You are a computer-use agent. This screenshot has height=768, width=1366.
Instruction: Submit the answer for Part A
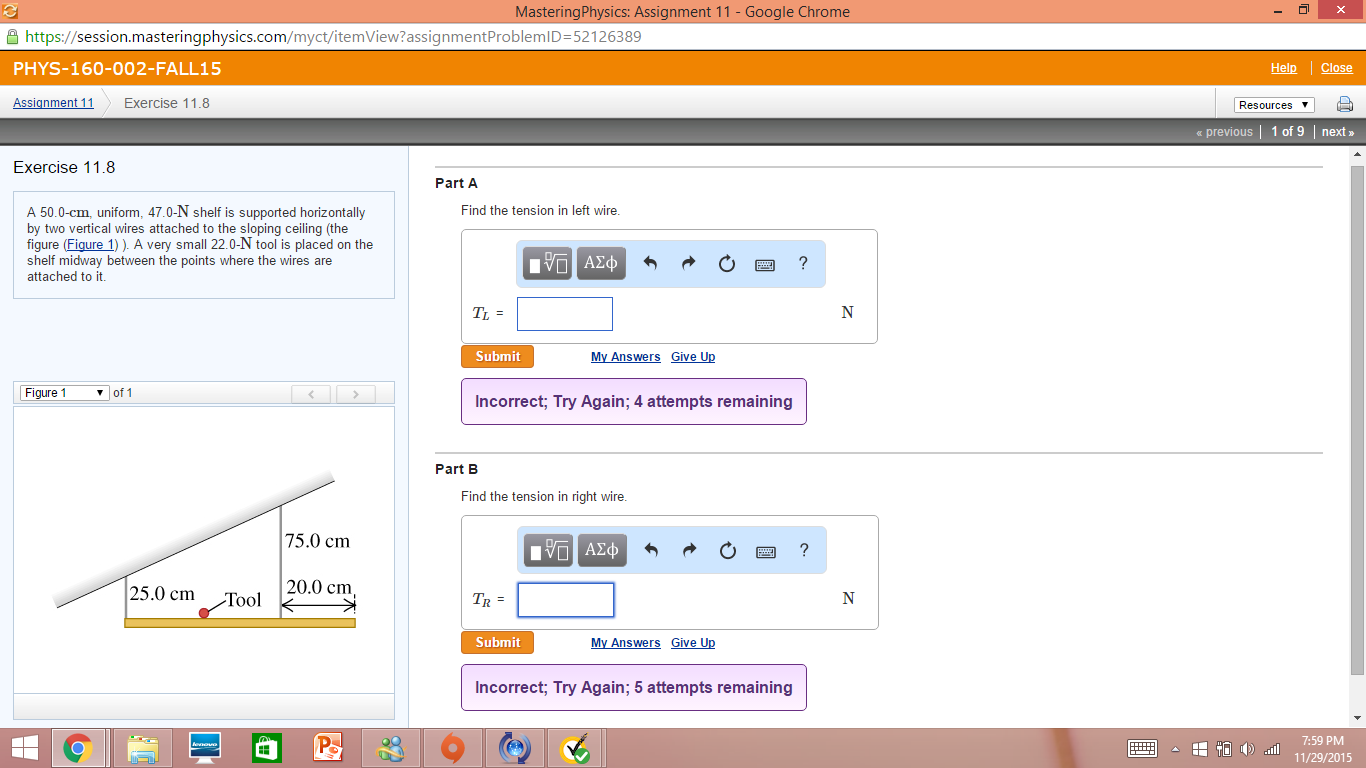point(497,356)
